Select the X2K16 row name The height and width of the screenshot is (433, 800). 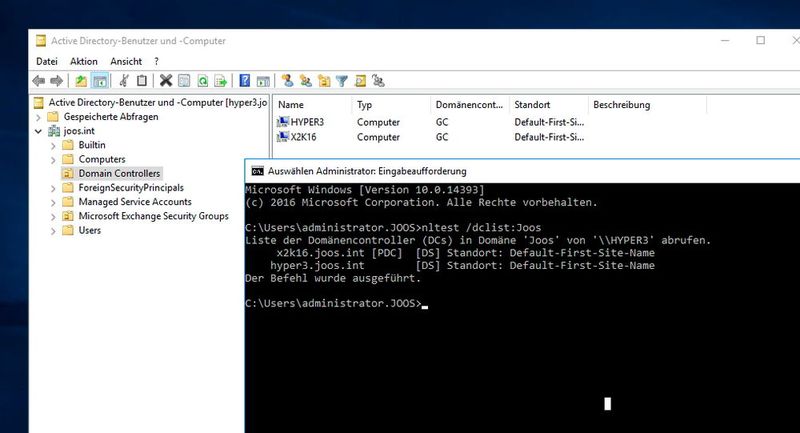(x=303, y=137)
